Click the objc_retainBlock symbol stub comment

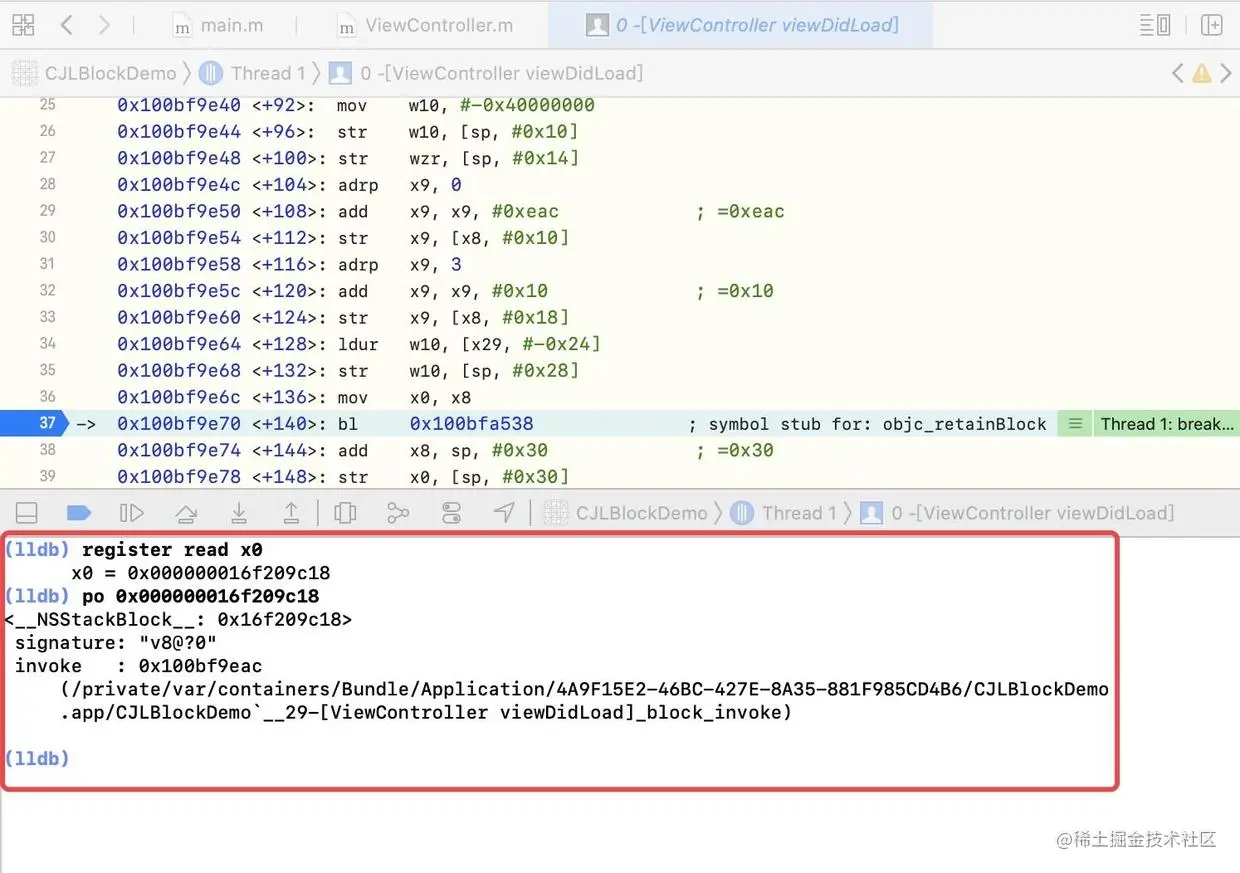tap(867, 424)
